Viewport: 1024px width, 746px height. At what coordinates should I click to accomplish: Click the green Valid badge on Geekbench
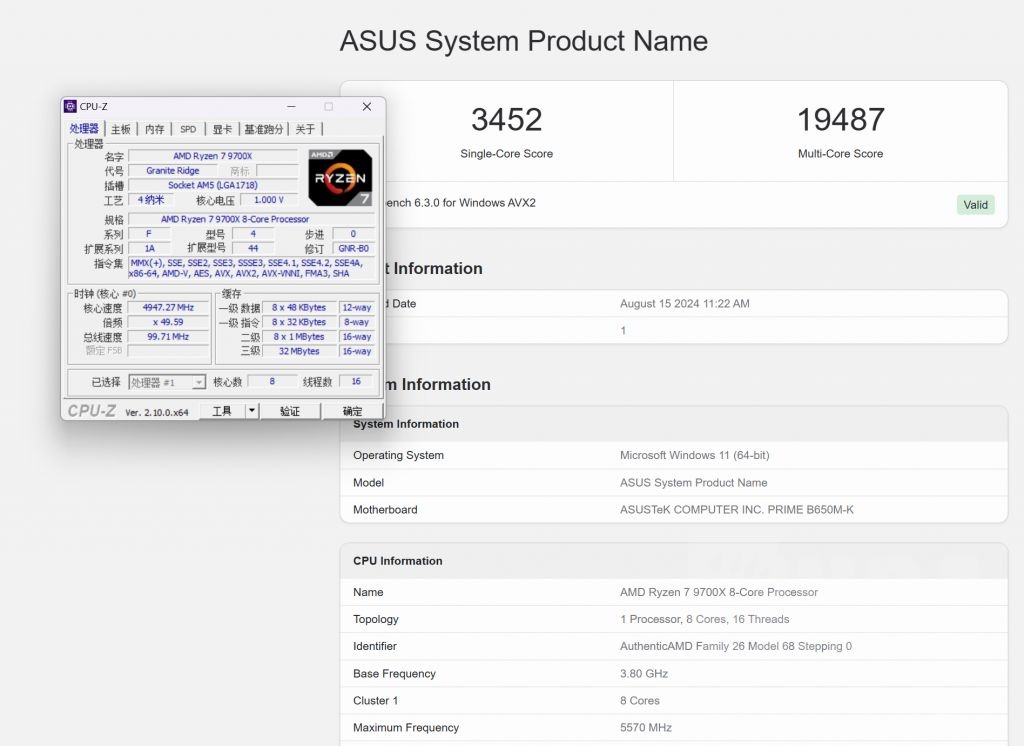(974, 204)
